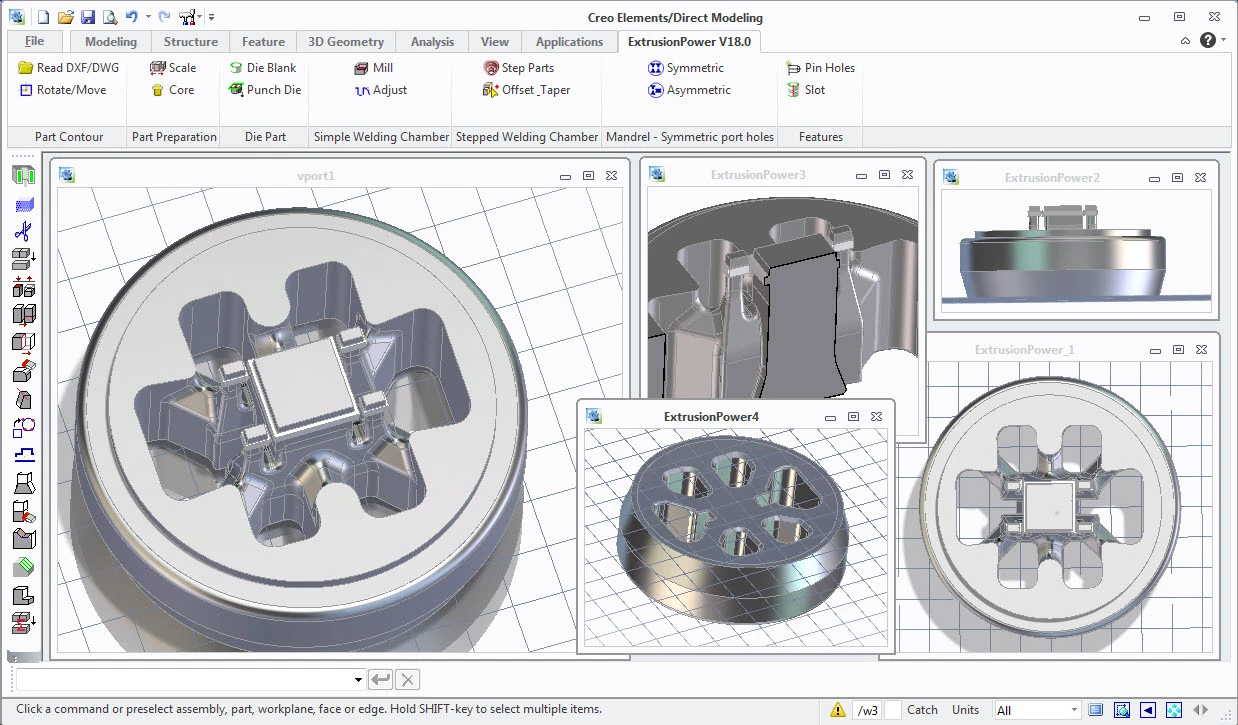Click the list view icon in status bar
This screenshot has width=1238, height=725.
[x=1097, y=710]
